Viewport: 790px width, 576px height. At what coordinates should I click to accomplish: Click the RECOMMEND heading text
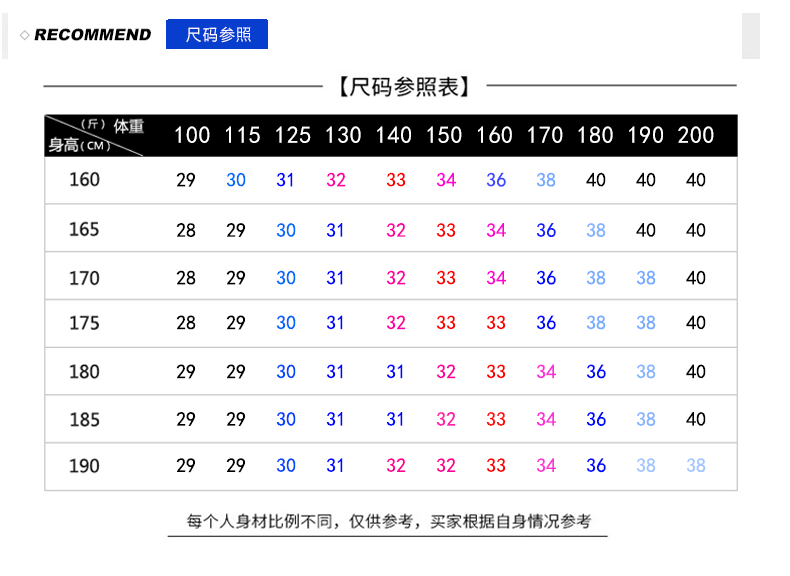point(93,35)
